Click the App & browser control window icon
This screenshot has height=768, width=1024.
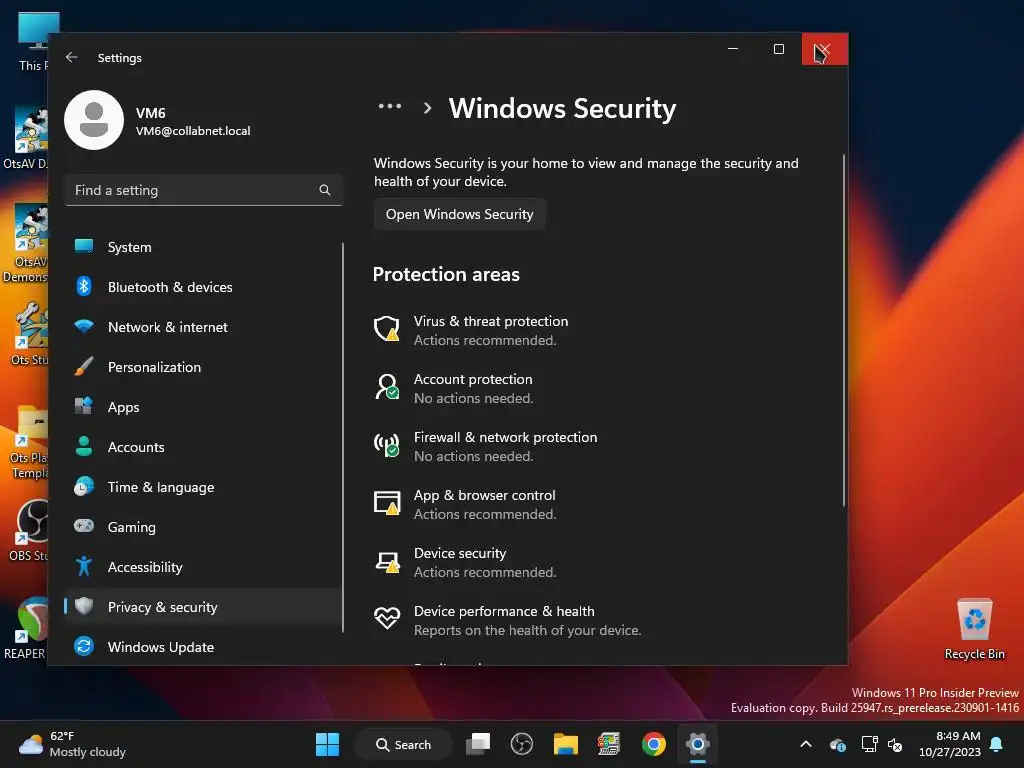[x=387, y=503]
